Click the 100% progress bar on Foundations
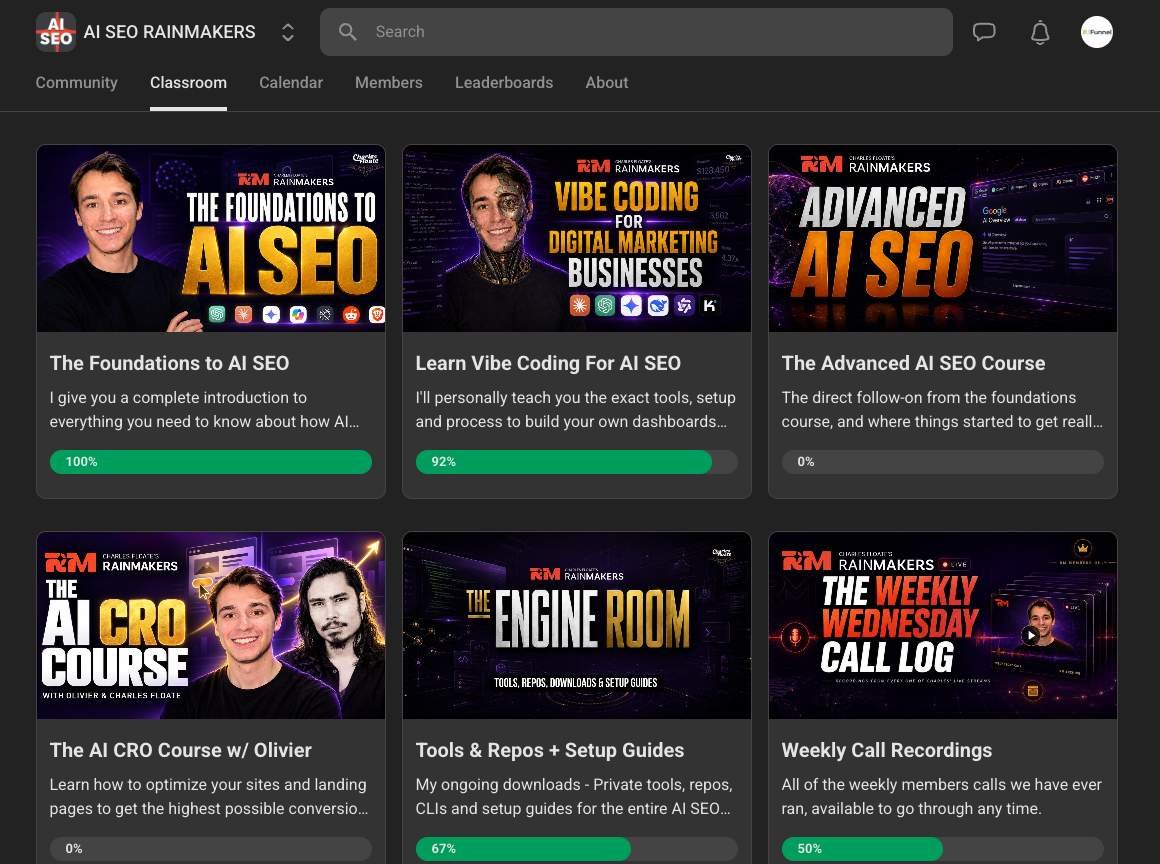1160x864 pixels. pyautogui.click(x=211, y=462)
